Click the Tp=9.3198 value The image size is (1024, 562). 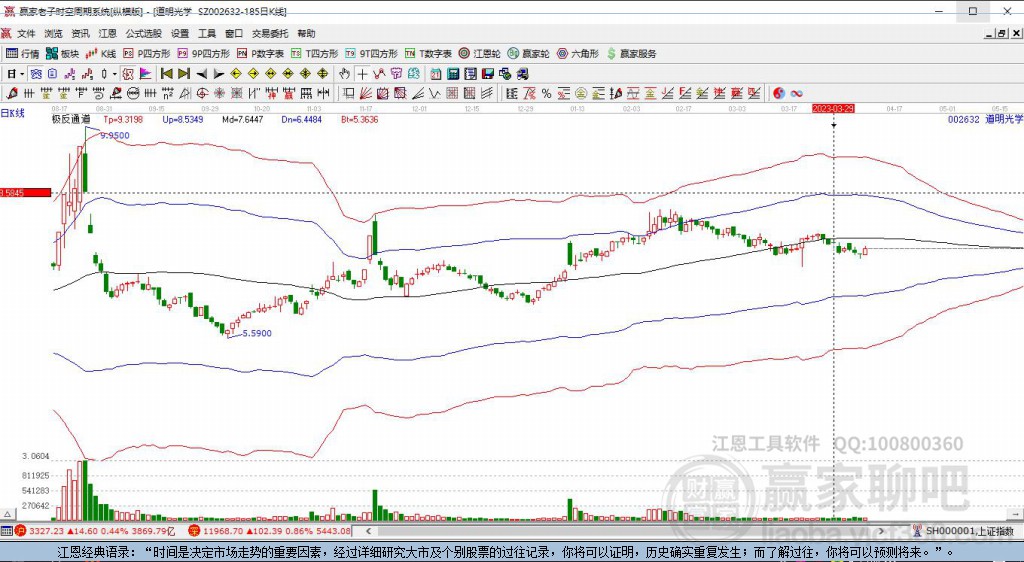click(122, 119)
